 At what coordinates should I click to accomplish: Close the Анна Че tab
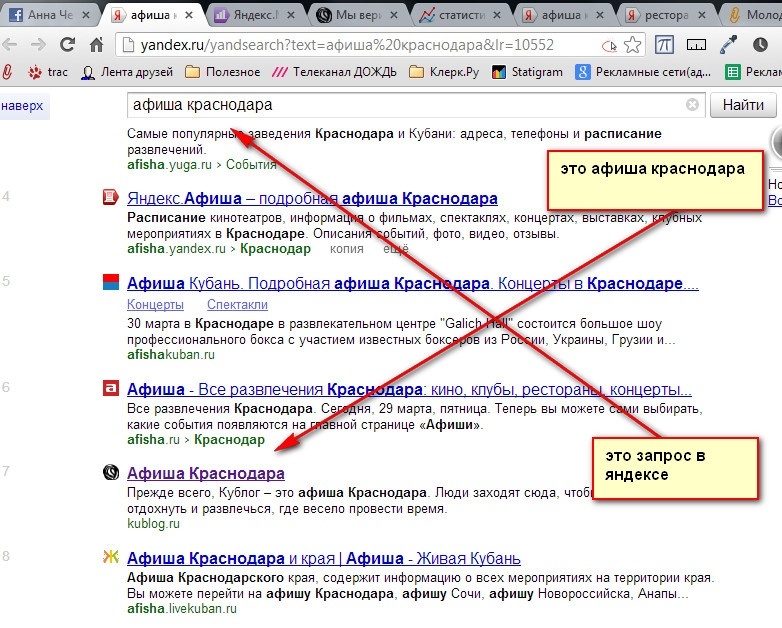86,15
